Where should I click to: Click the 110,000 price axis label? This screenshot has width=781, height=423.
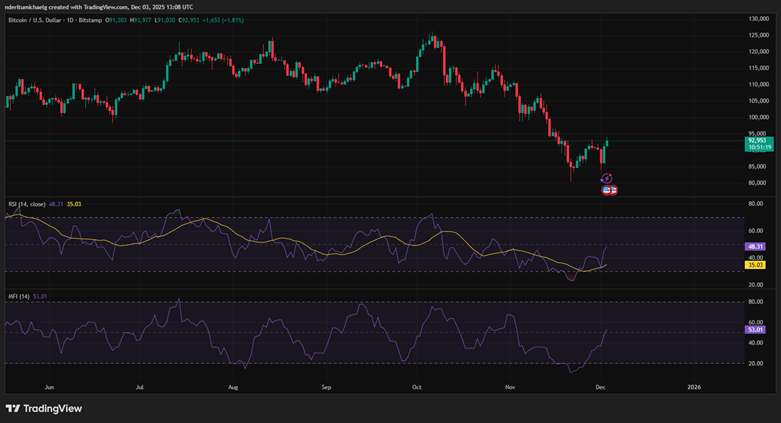pos(759,84)
